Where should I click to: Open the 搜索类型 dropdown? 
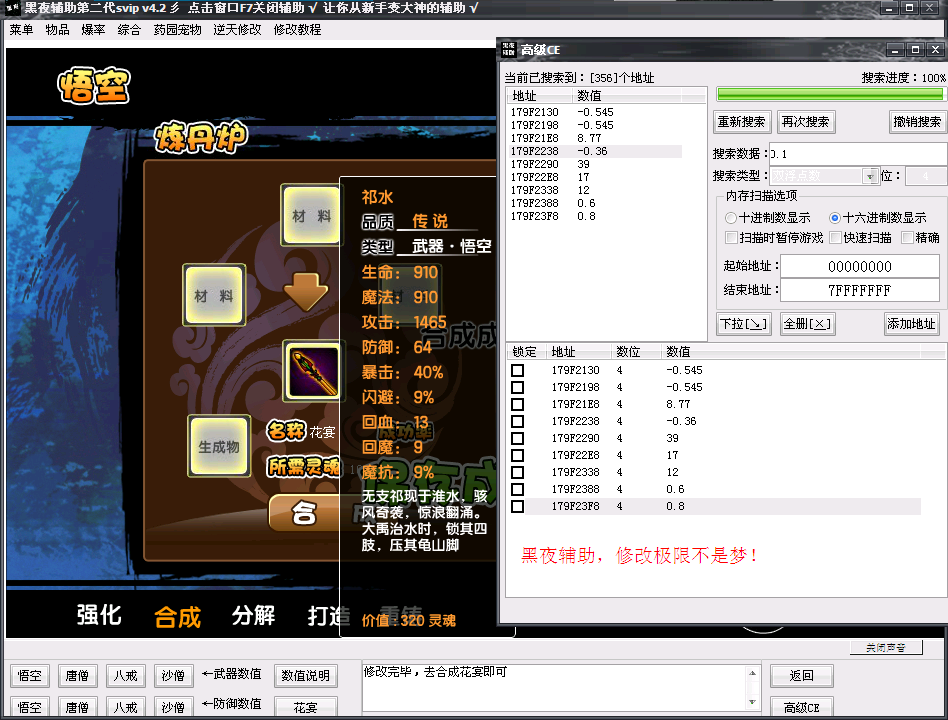869,176
